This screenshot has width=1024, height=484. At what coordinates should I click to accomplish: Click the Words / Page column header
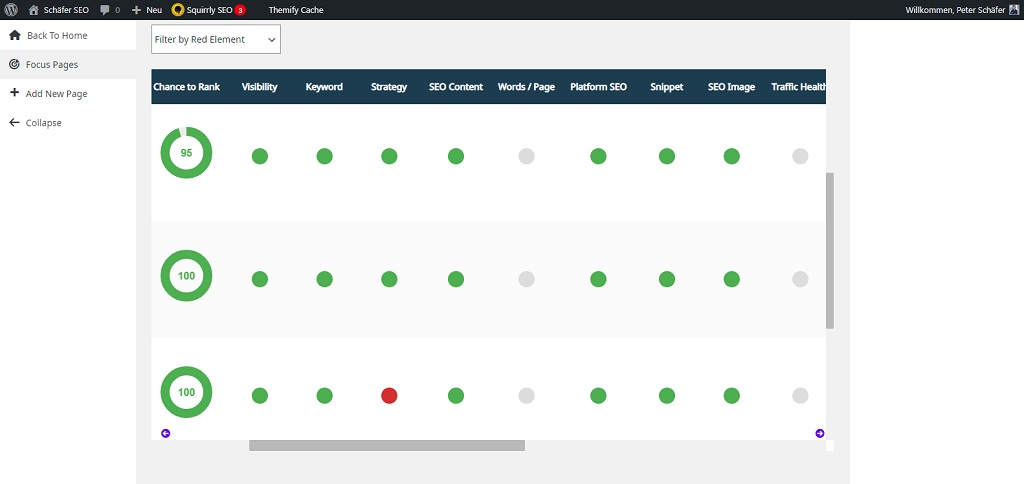click(526, 87)
